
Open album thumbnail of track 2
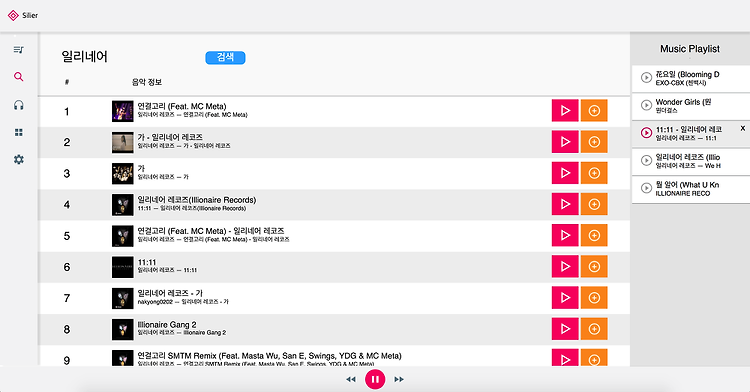(x=122, y=142)
